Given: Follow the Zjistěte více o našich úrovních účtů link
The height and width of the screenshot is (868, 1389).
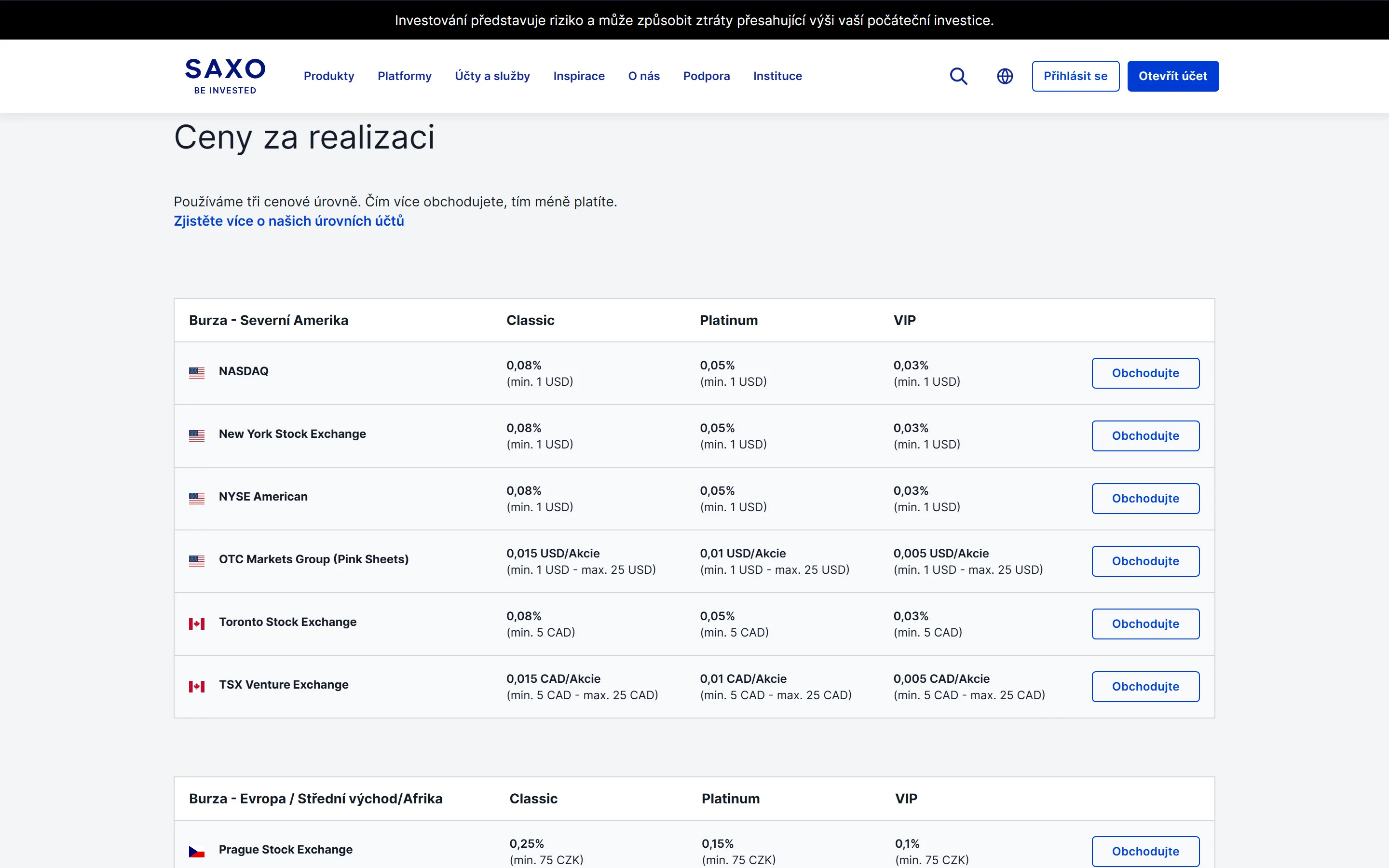Looking at the screenshot, I should [289, 221].
